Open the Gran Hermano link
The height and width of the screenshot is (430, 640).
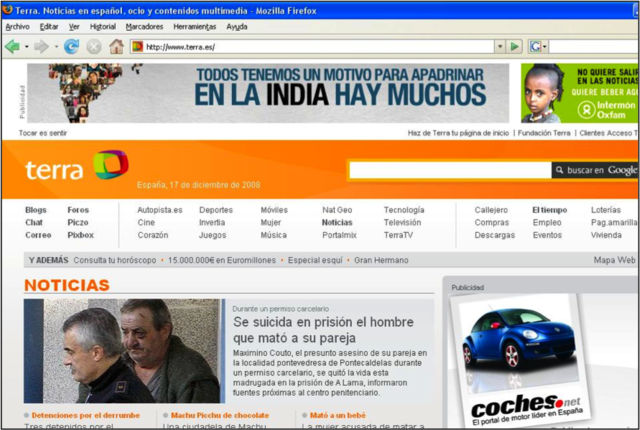click(x=381, y=260)
